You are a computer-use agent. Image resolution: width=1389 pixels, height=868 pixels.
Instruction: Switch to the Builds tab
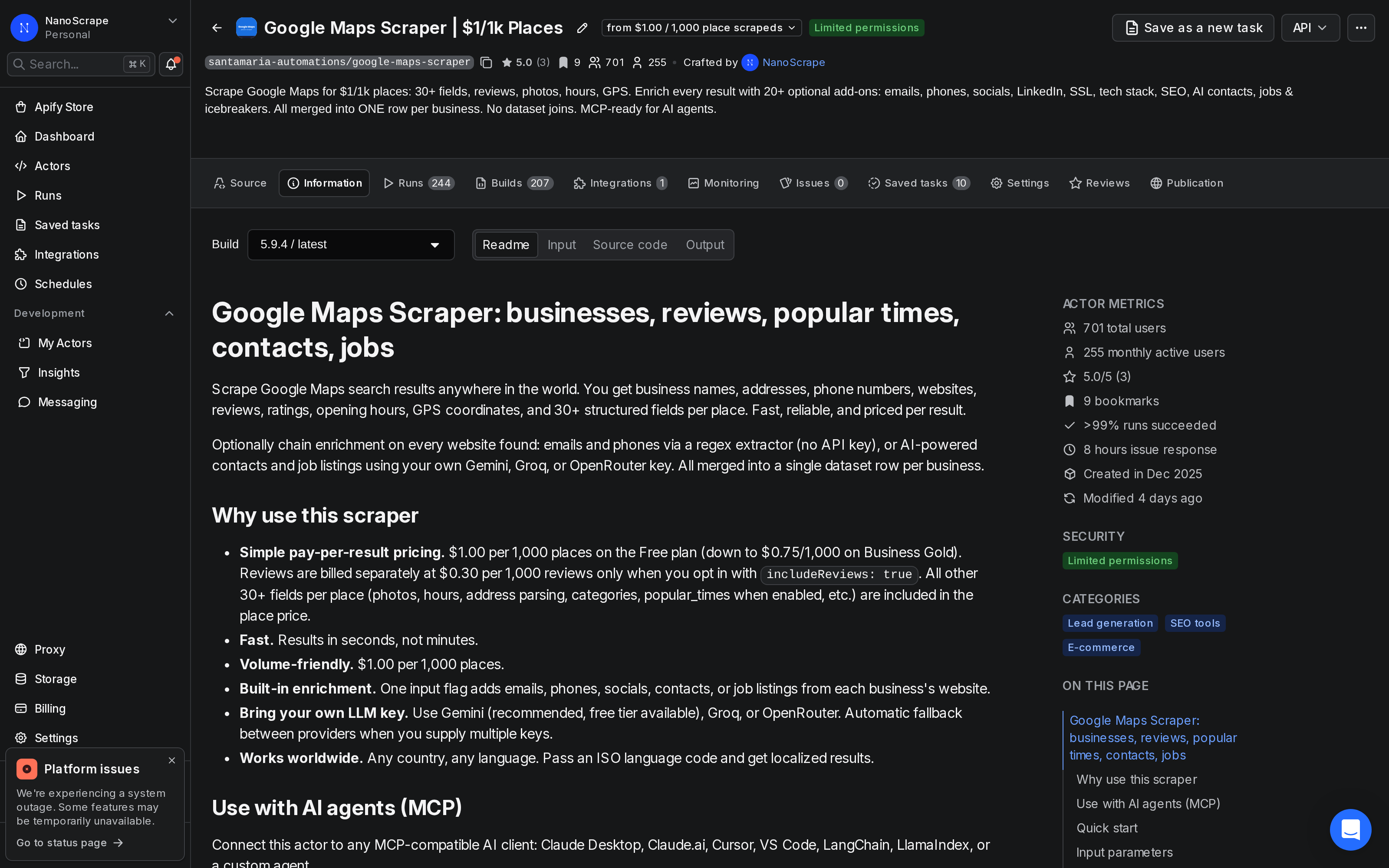514,183
